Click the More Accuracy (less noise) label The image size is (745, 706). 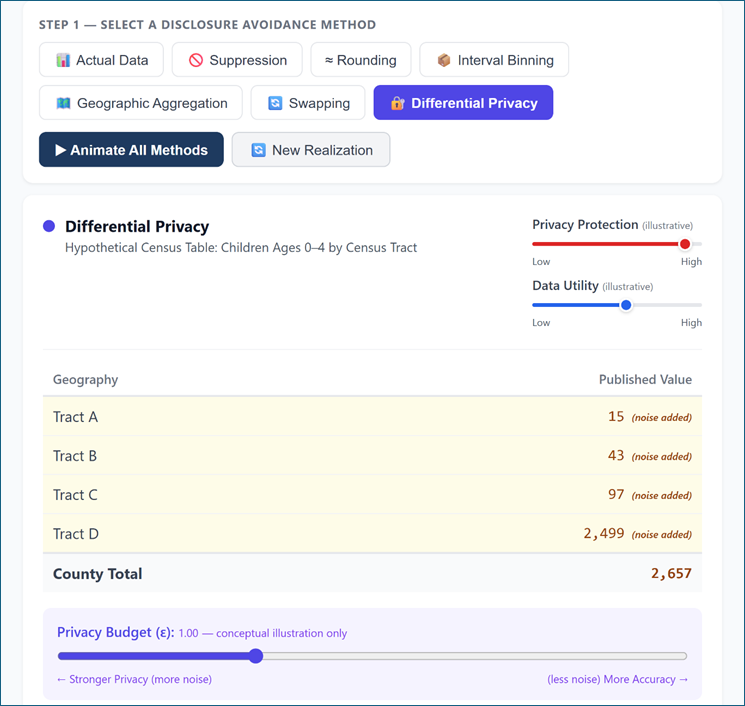click(x=618, y=679)
